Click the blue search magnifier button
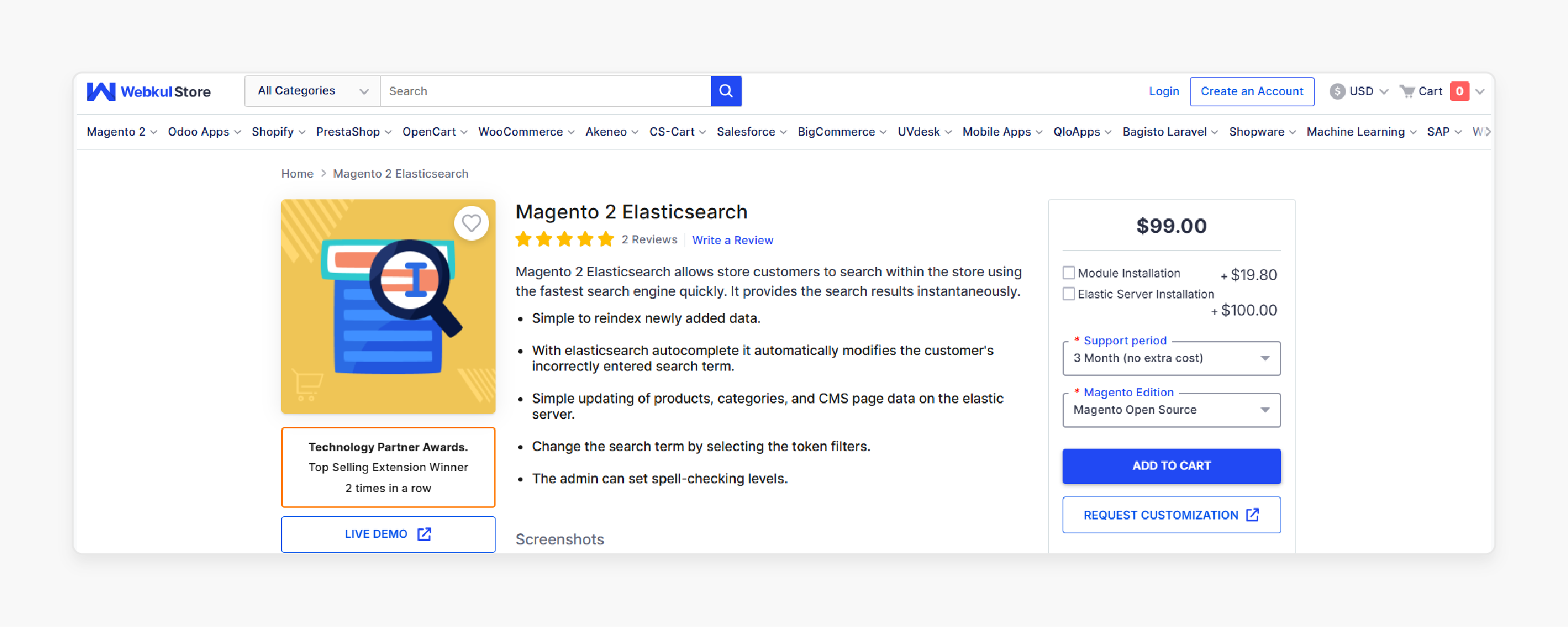This screenshot has width=1568, height=629. tap(726, 91)
